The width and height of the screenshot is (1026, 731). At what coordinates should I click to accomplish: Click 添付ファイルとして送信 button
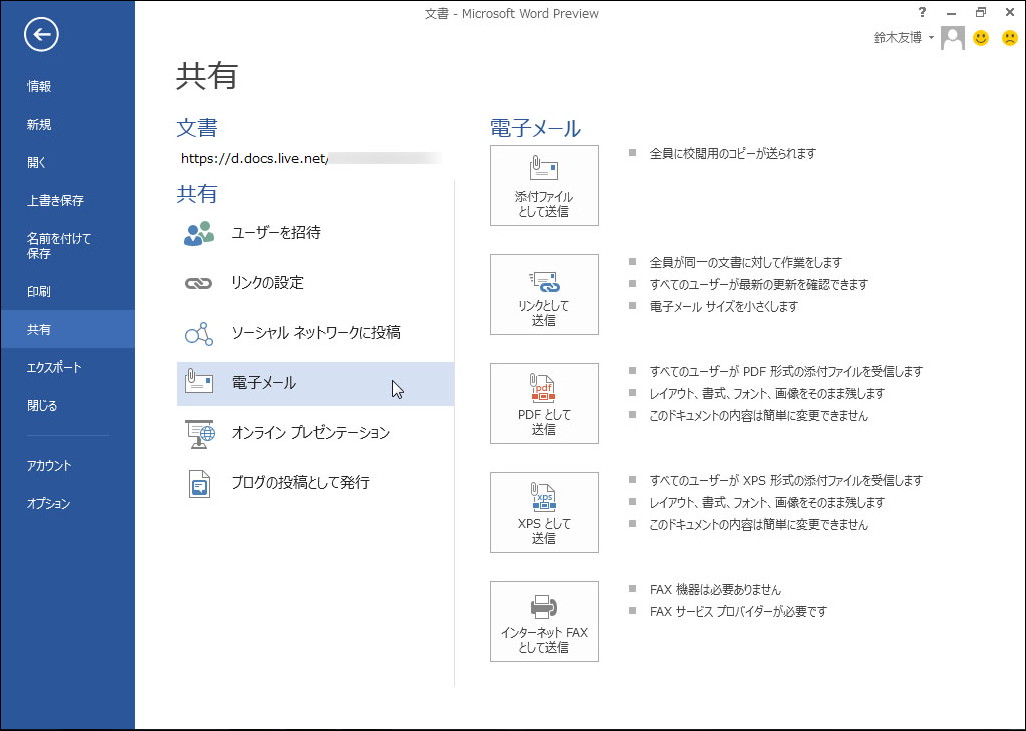click(544, 185)
